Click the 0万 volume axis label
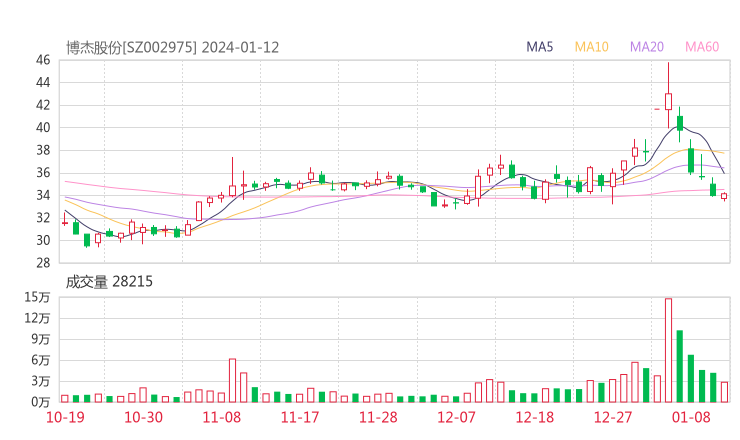This screenshot has height=440, width=740. 41,402
